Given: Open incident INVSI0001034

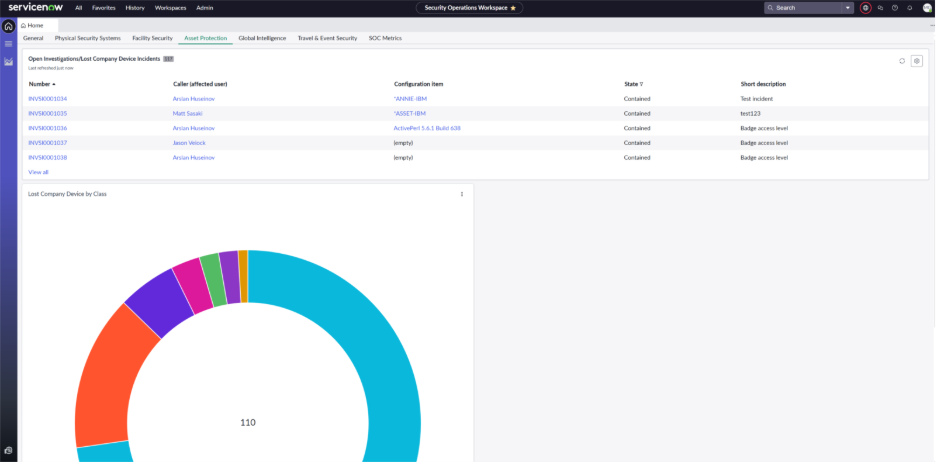Looking at the screenshot, I should (x=48, y=98).
